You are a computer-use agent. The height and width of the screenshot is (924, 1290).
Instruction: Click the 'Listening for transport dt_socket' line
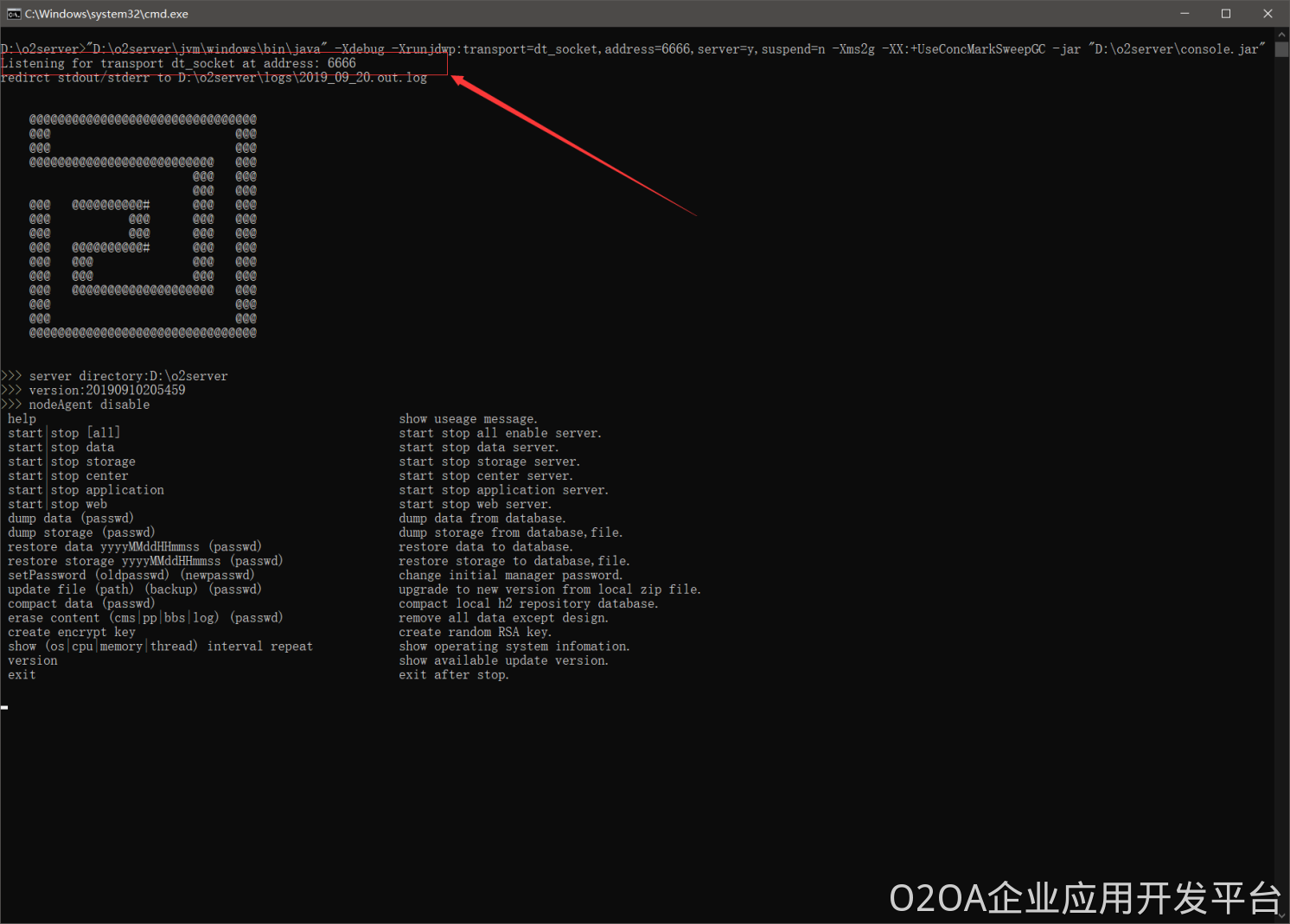(x=179, y=63)
